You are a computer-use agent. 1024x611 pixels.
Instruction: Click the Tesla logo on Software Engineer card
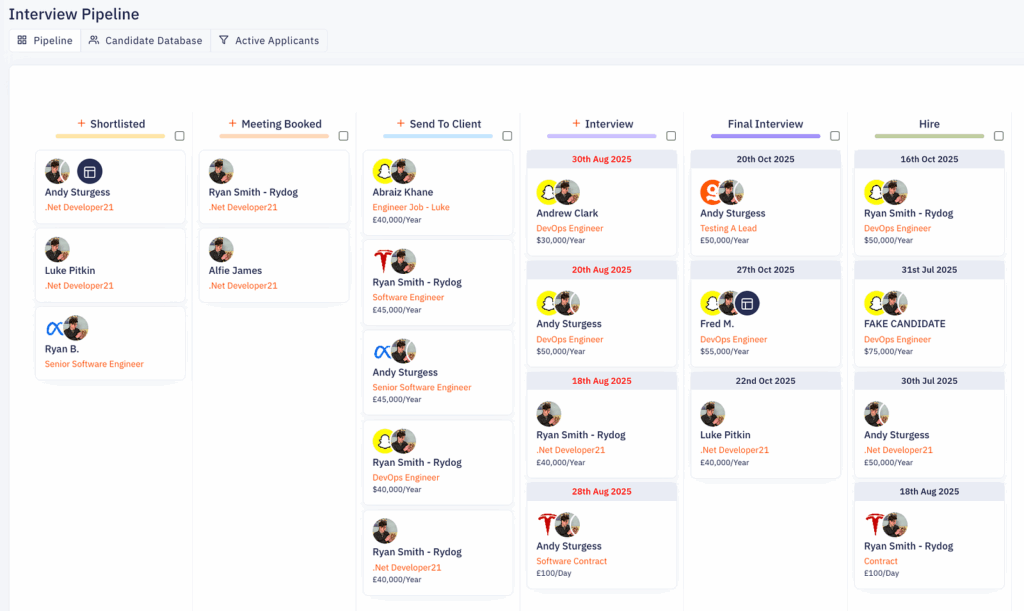click(x=383, y=262)
